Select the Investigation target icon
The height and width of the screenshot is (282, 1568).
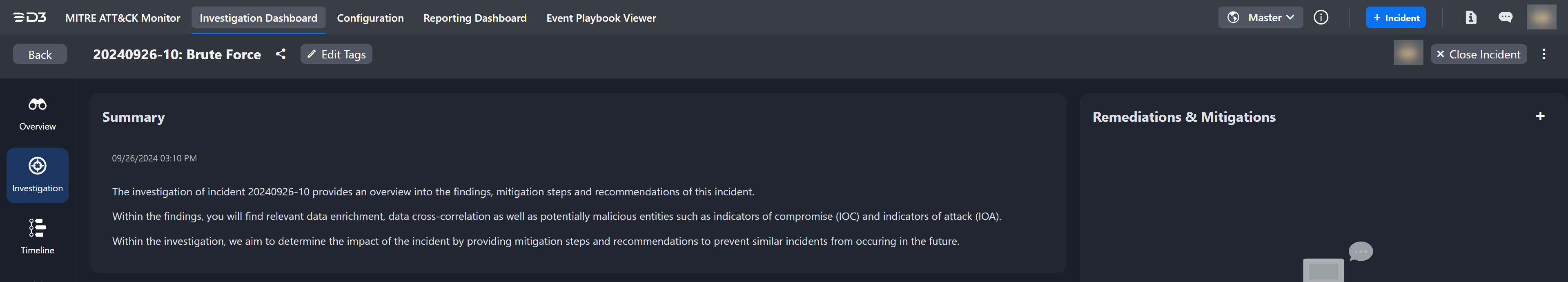pos(37,166)
